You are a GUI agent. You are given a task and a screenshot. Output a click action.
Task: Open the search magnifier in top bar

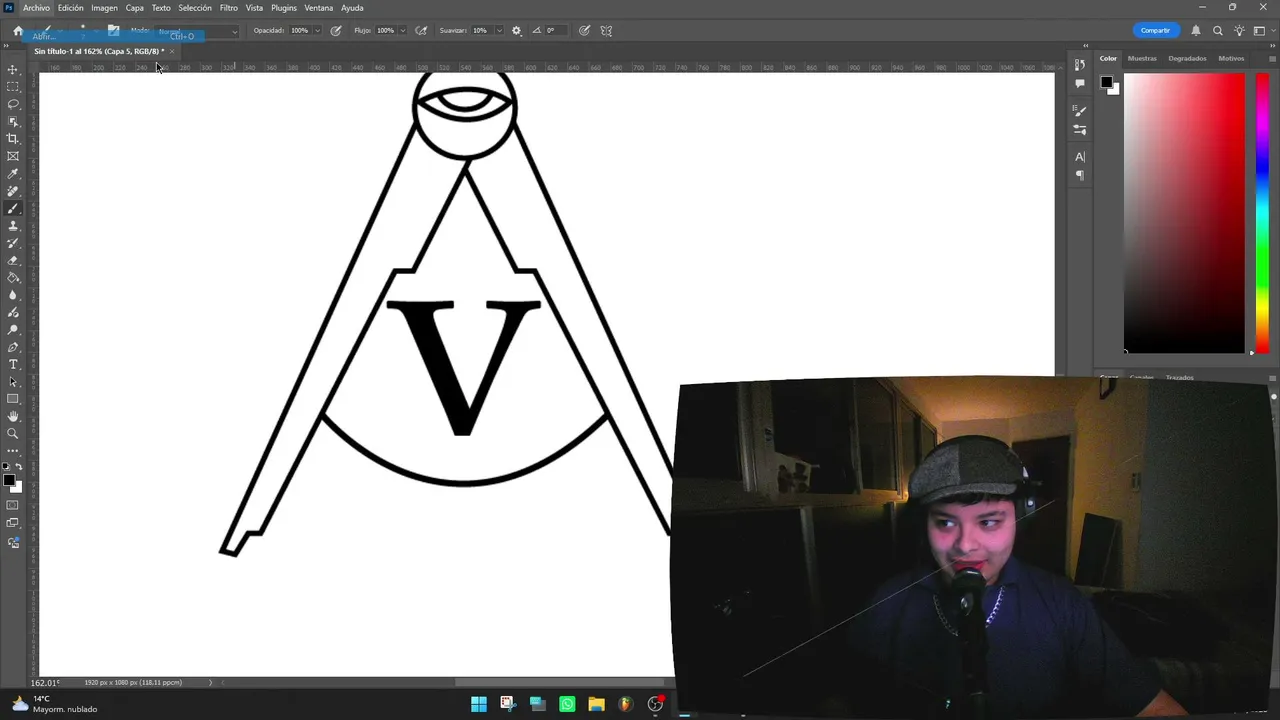[1218, 30]
